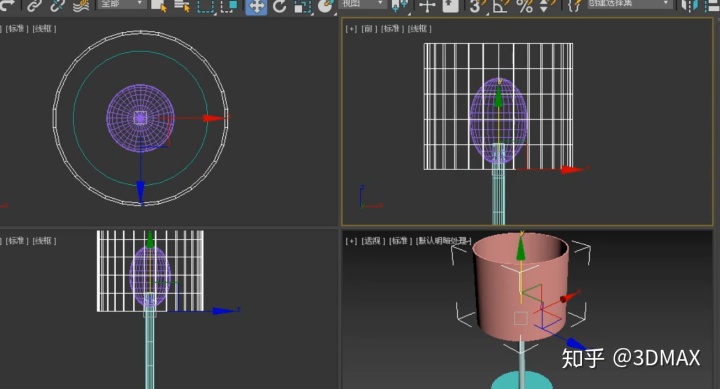Select teal base disc in perspective viewport
Viewport: 720px width, 389px height.
(x=522, y=381)
